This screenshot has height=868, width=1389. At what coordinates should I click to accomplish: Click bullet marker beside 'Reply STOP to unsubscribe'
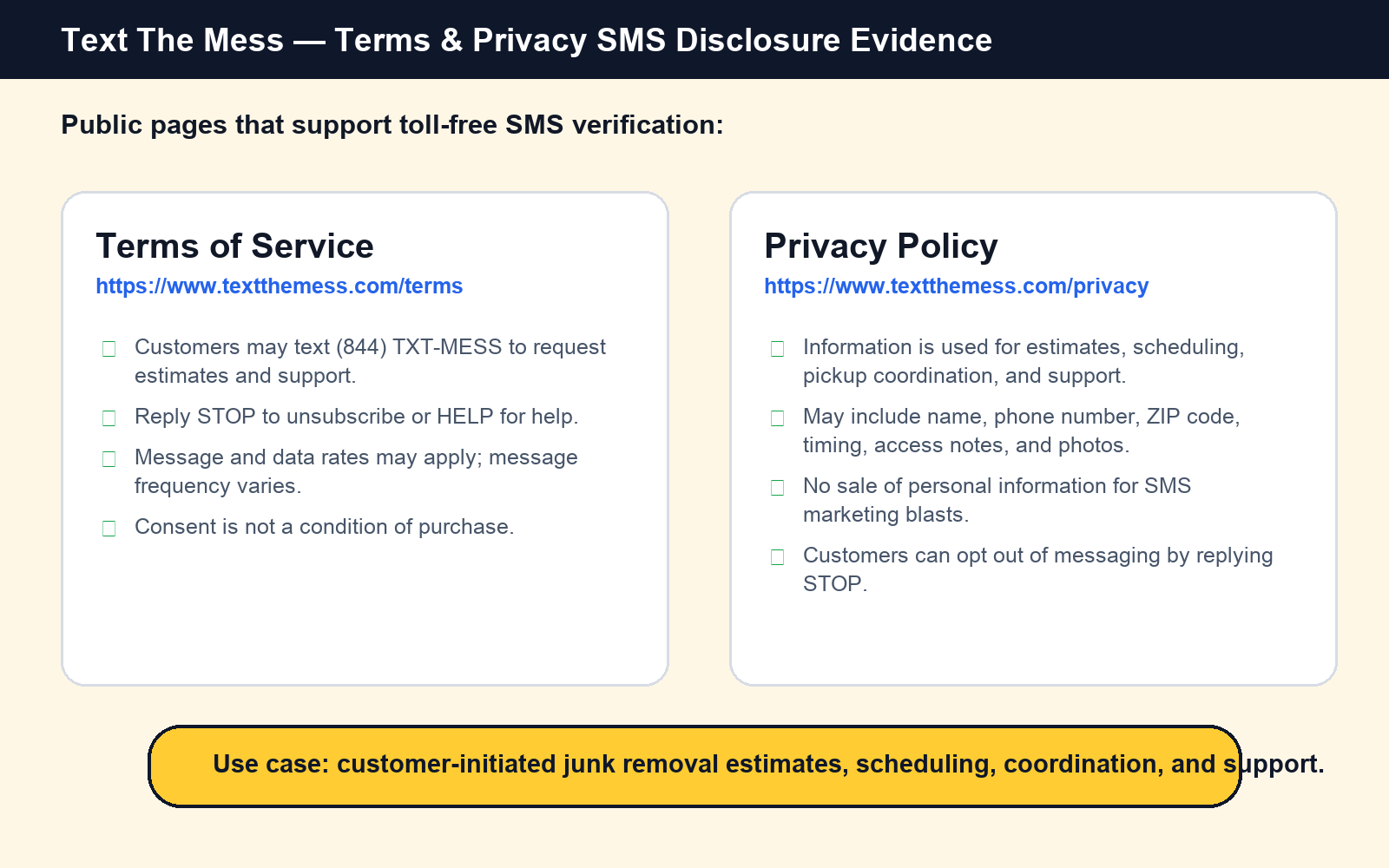[109, 418]
